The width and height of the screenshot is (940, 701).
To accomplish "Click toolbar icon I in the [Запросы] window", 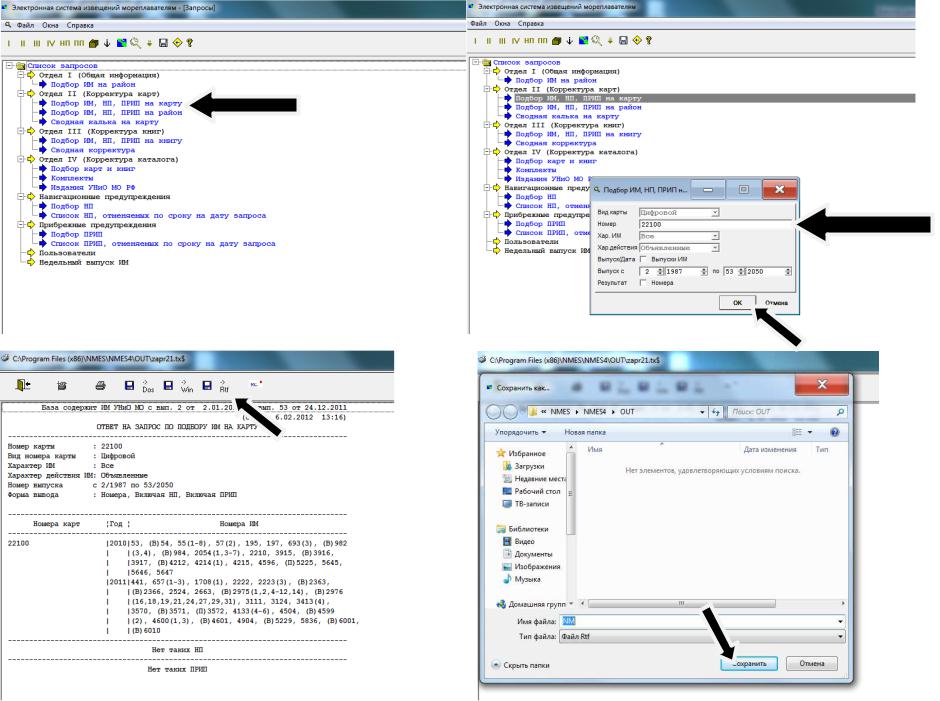I will pos(9,43).
